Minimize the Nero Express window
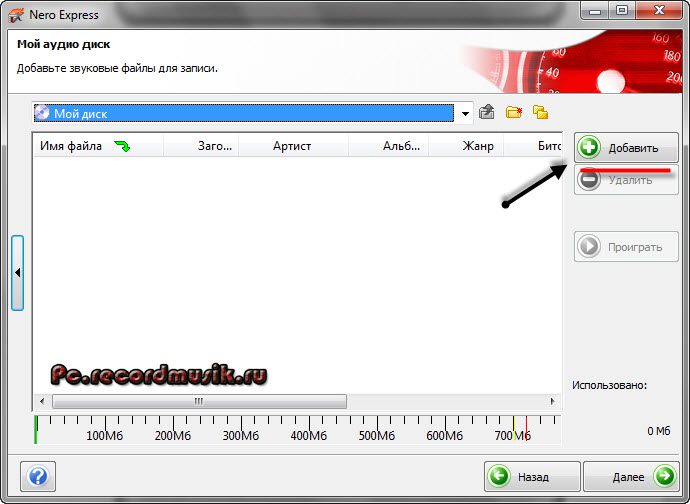This screenshot has height=504, width=690. coord(595,11)
